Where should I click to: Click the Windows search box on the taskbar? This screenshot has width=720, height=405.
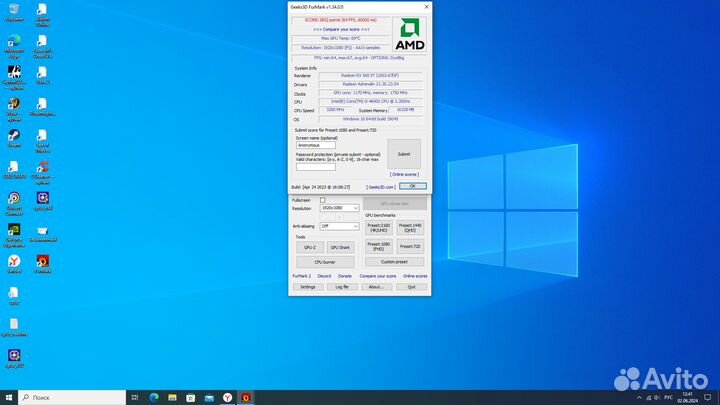click(x=70, y=397)
